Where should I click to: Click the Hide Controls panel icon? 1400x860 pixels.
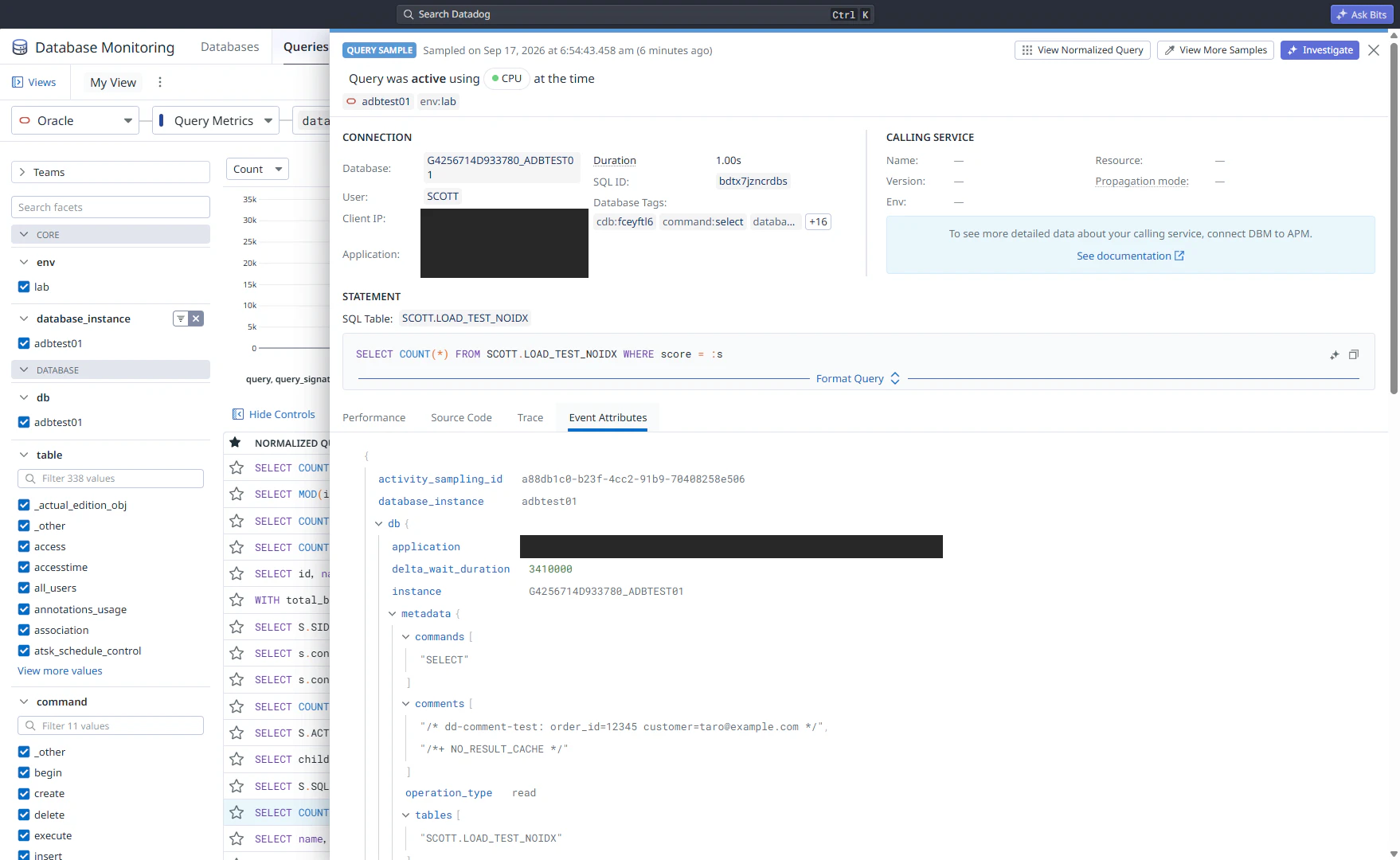click(237, 414)
